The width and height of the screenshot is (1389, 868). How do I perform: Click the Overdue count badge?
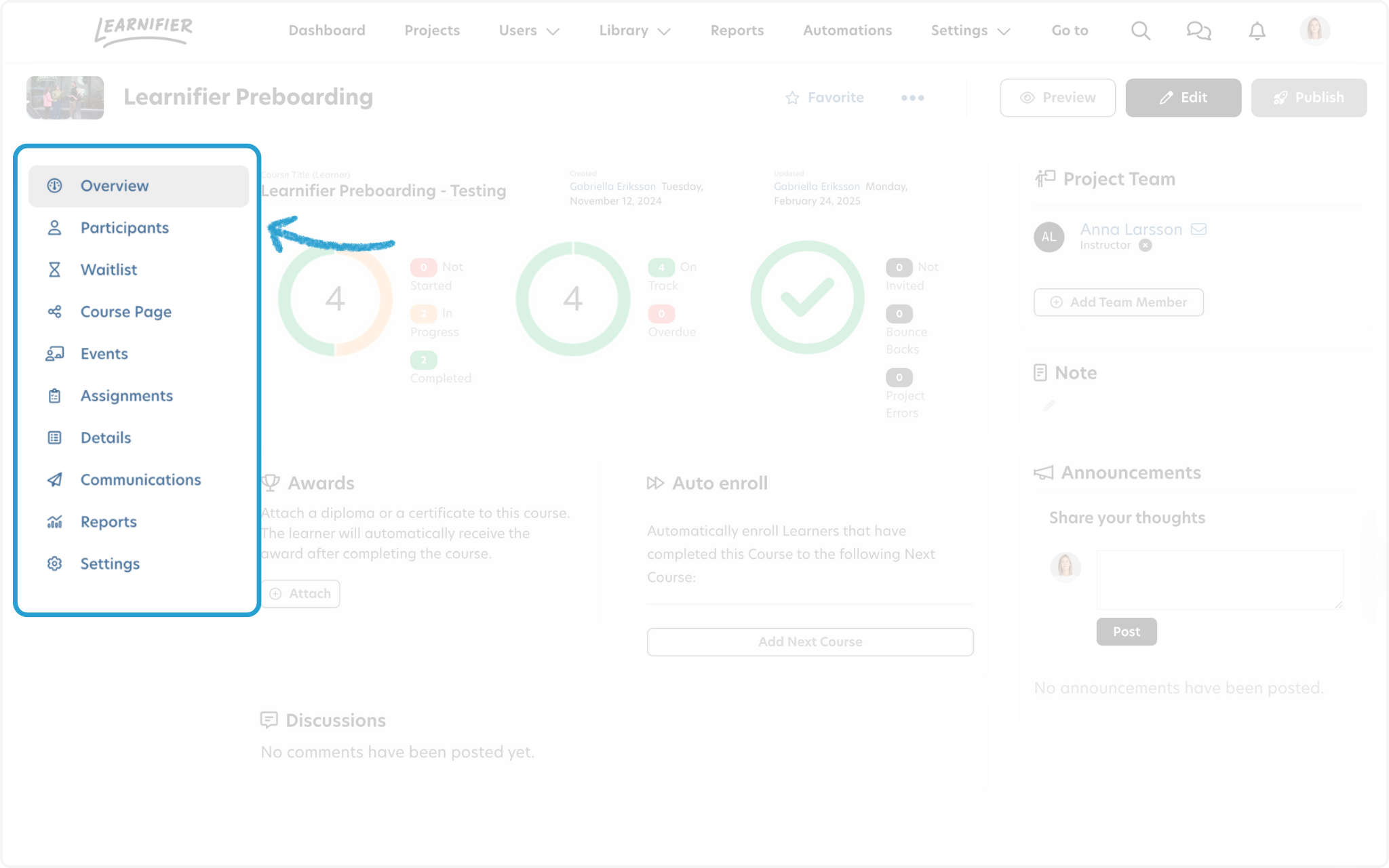[661, 314]
